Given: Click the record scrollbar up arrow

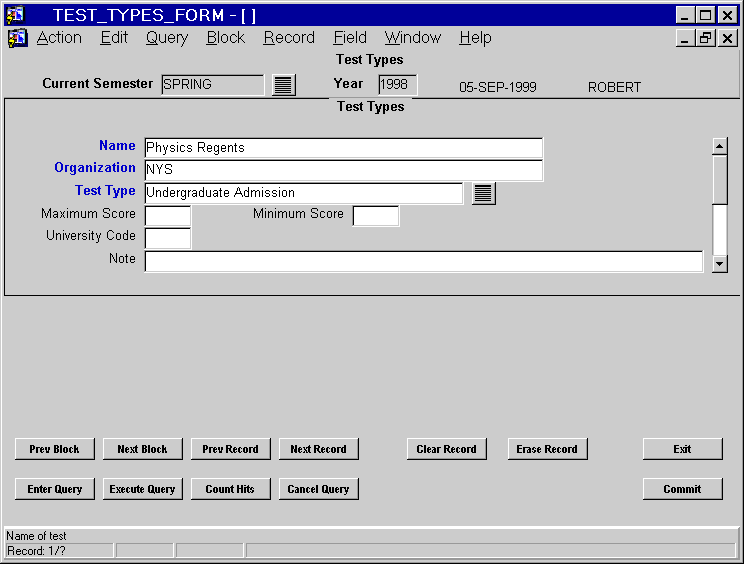Looking at the screenshot, I should click(x=720, y=146).
